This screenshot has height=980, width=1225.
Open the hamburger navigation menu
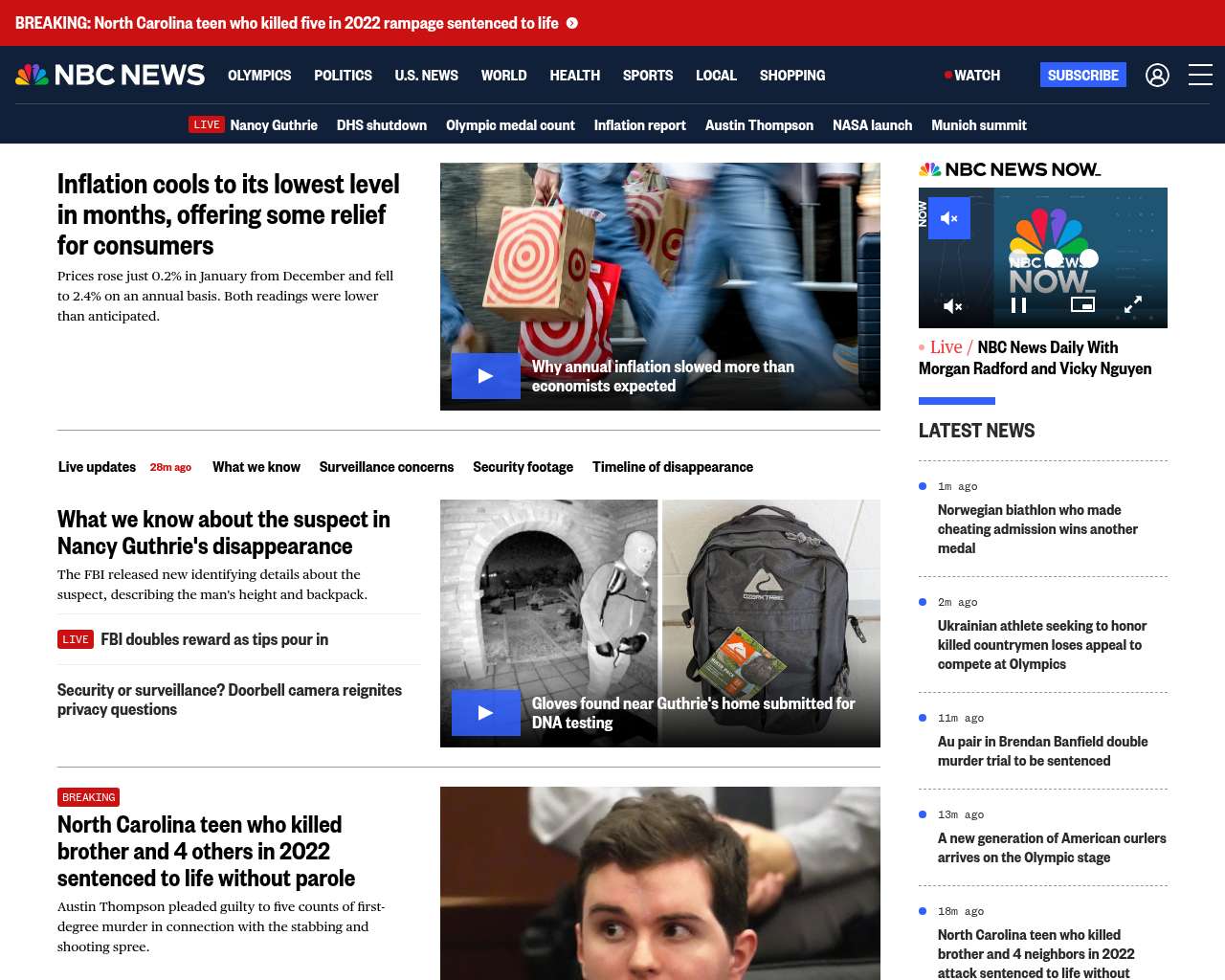pos(1200,75)
